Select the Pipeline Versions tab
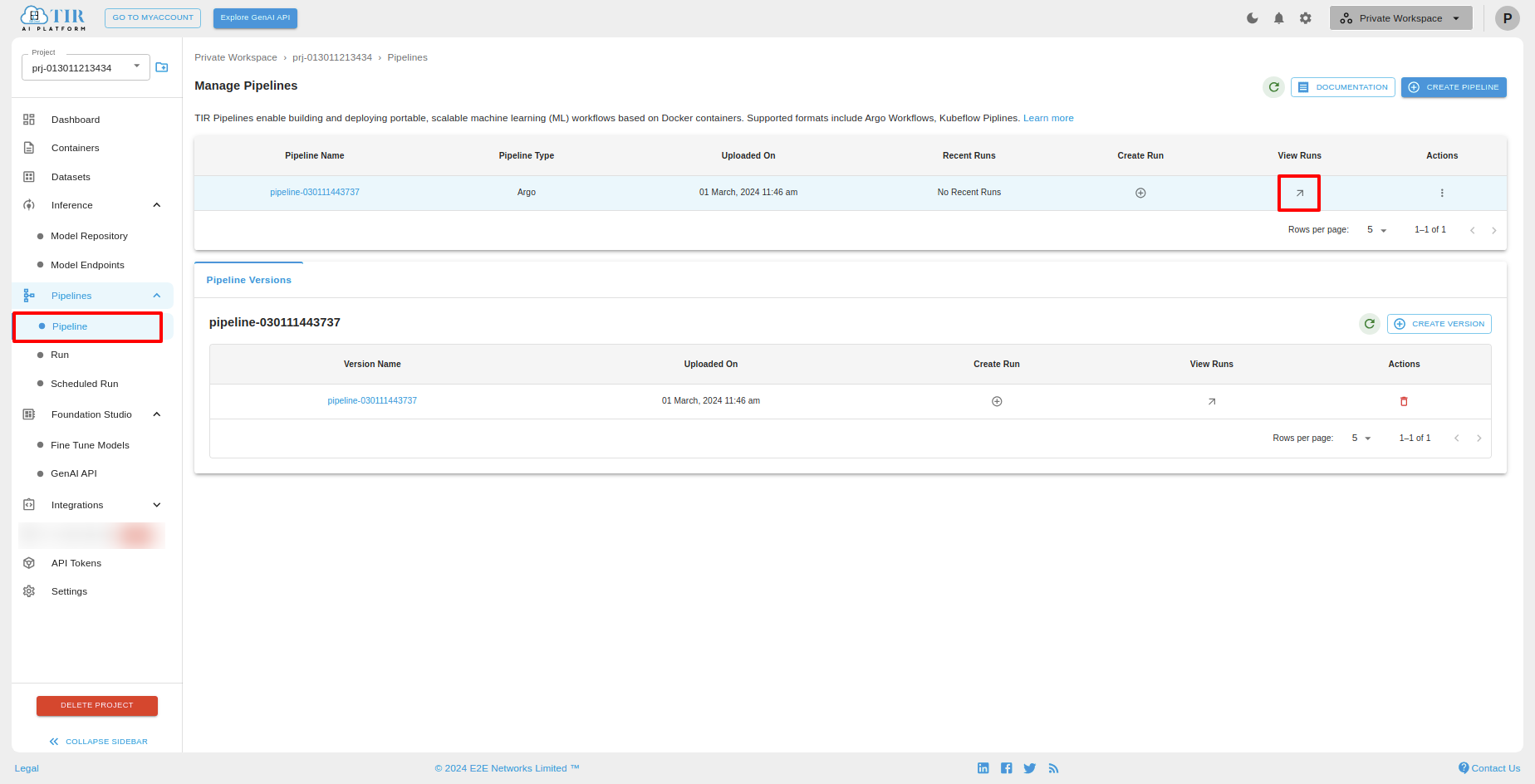Viewport: 1535px width, 784px height. click(x=249, y=280)
